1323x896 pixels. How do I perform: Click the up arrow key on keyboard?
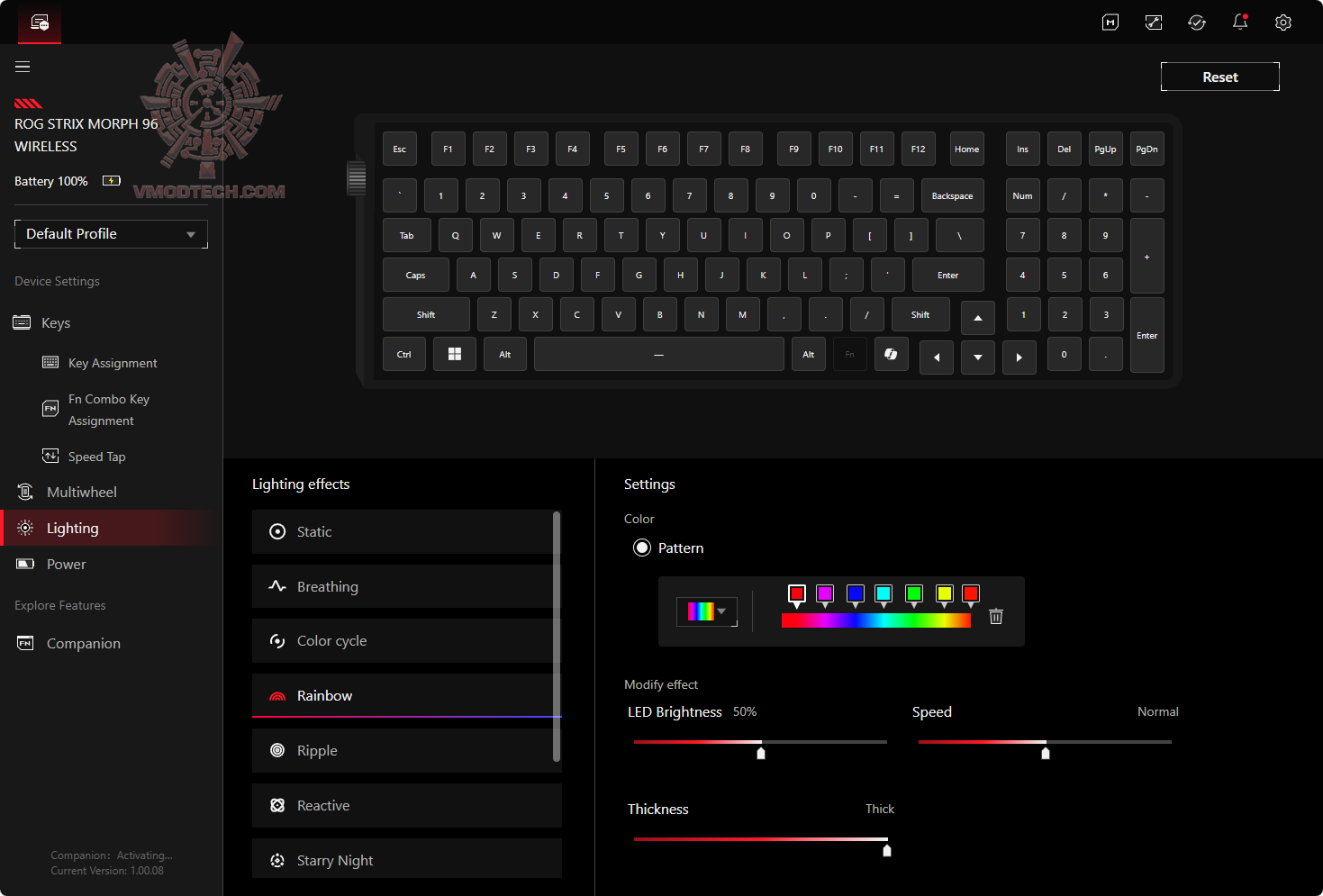click(978, 318)
